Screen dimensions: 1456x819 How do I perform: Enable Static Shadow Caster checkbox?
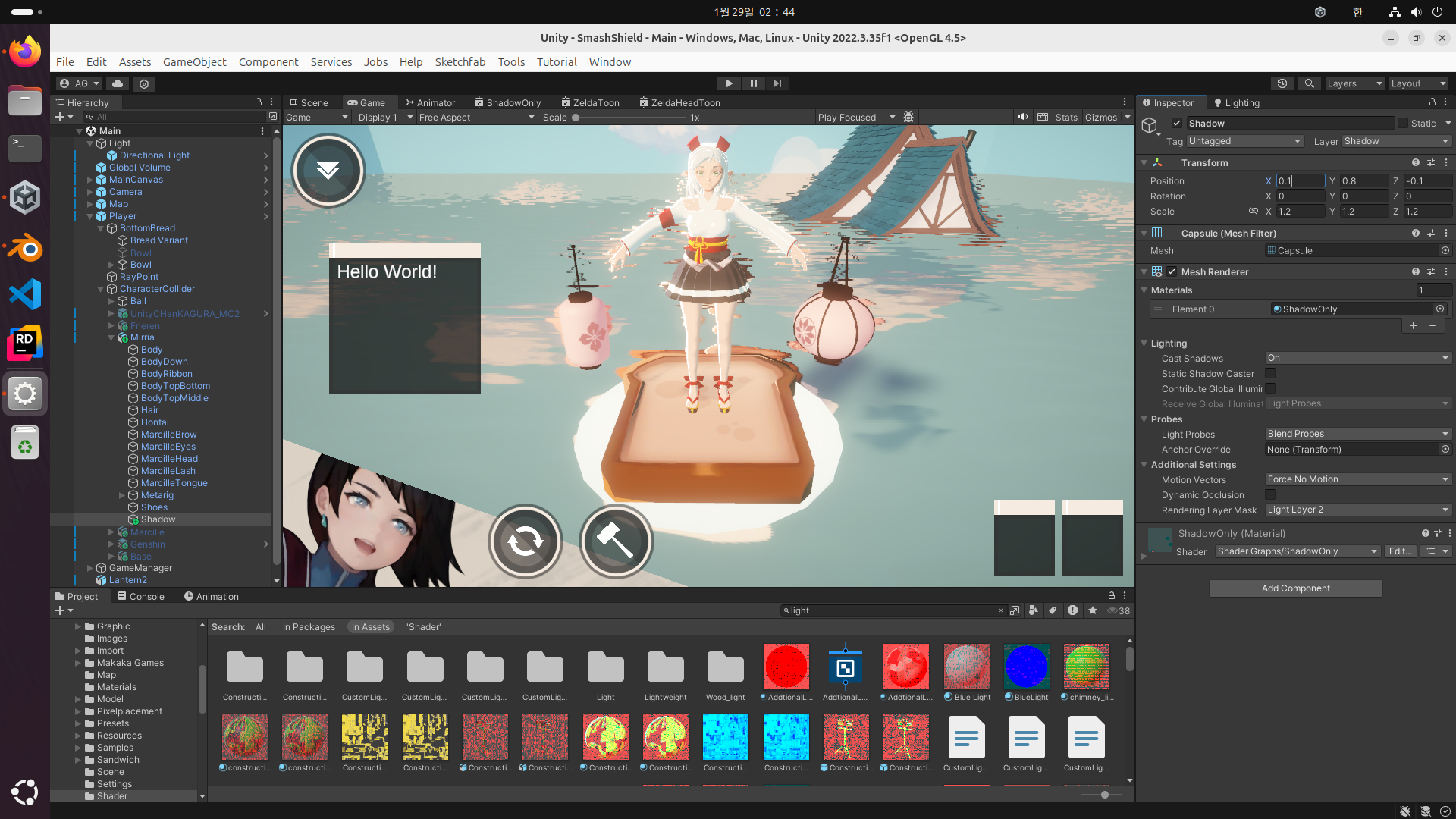click(1270, 373)
